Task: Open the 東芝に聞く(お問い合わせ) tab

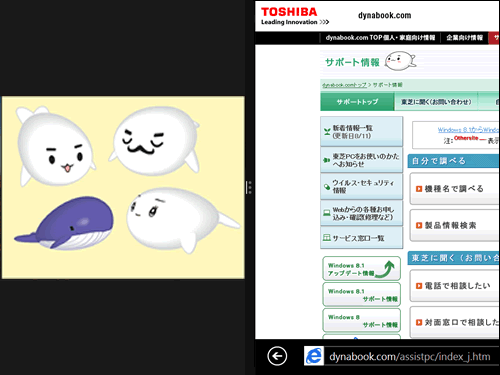Action: point(436,102)
